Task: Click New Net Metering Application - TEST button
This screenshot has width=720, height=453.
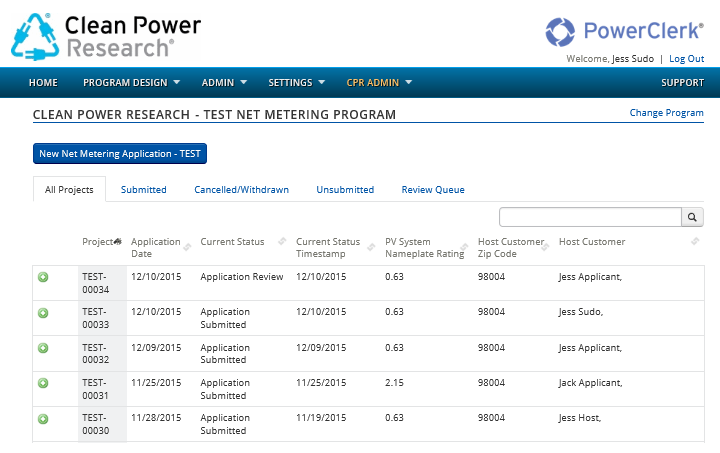Action: tap(120, 154)
